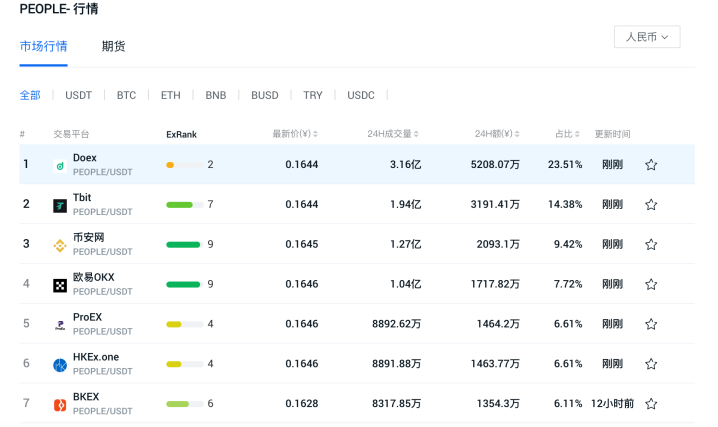Click the ProEX exchange logo icon

(60, 325)
